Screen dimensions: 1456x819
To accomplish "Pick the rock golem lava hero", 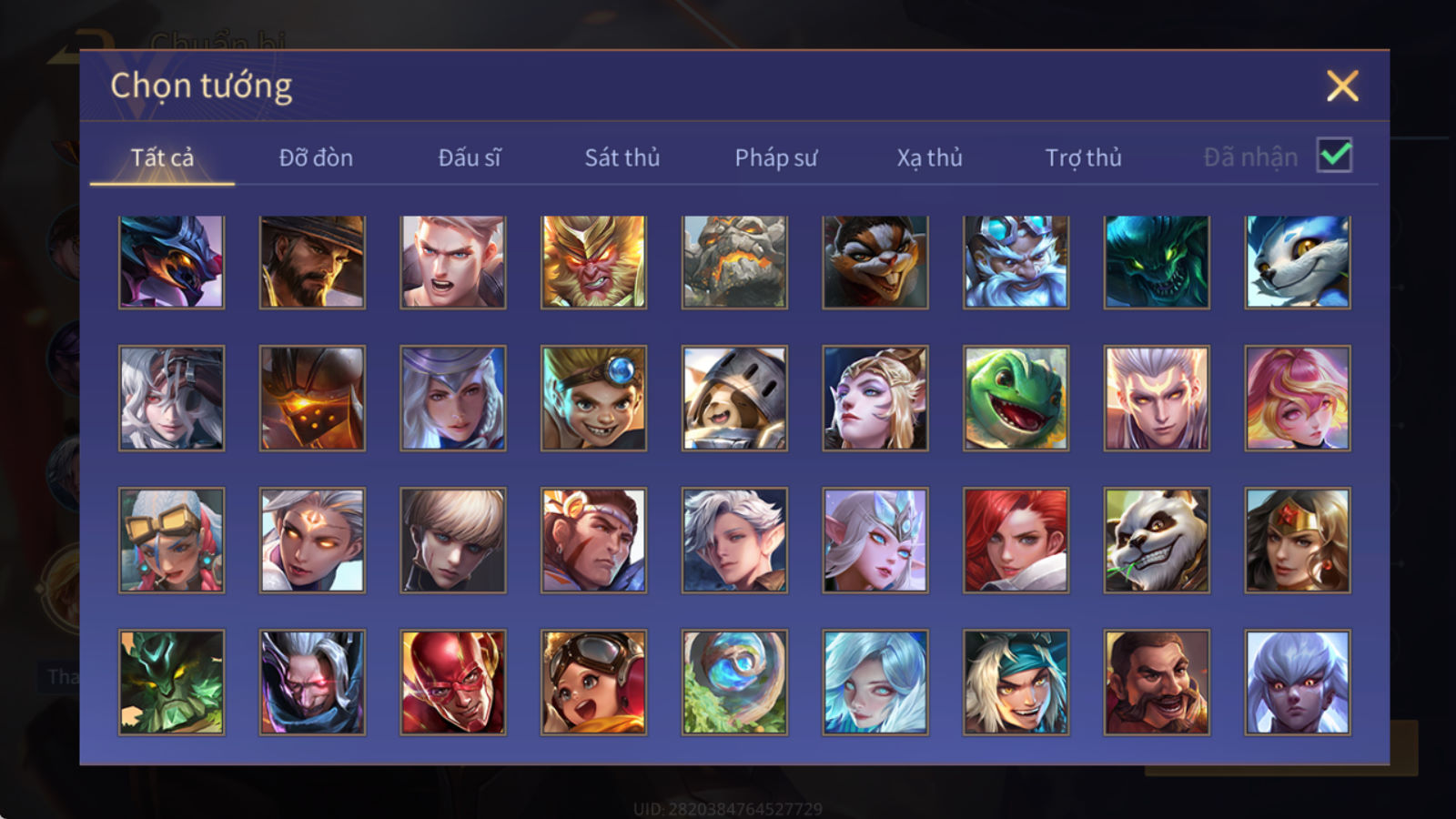I will (734, 262).
